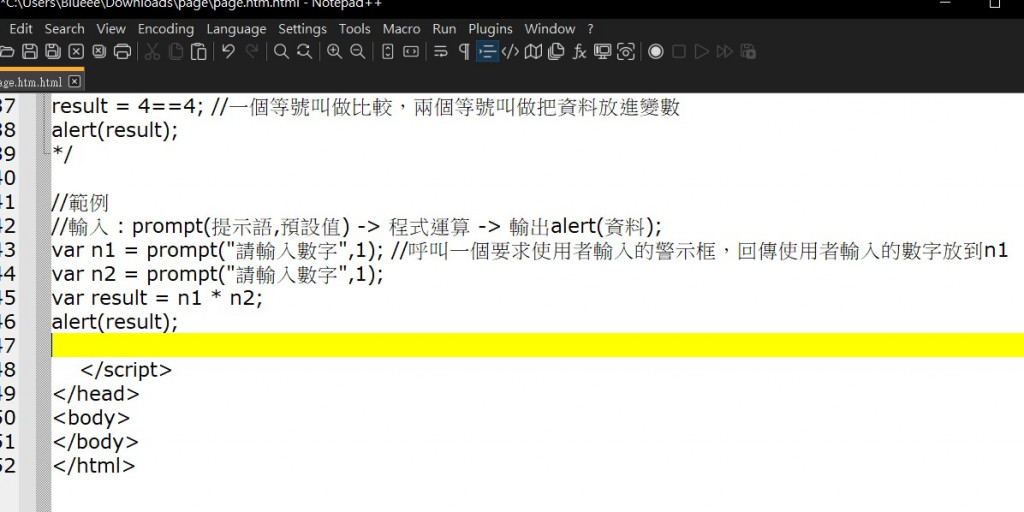Click Run Macro Multiple Times icon
This screenshot has width=1024, height=512.
coord(725,52)
